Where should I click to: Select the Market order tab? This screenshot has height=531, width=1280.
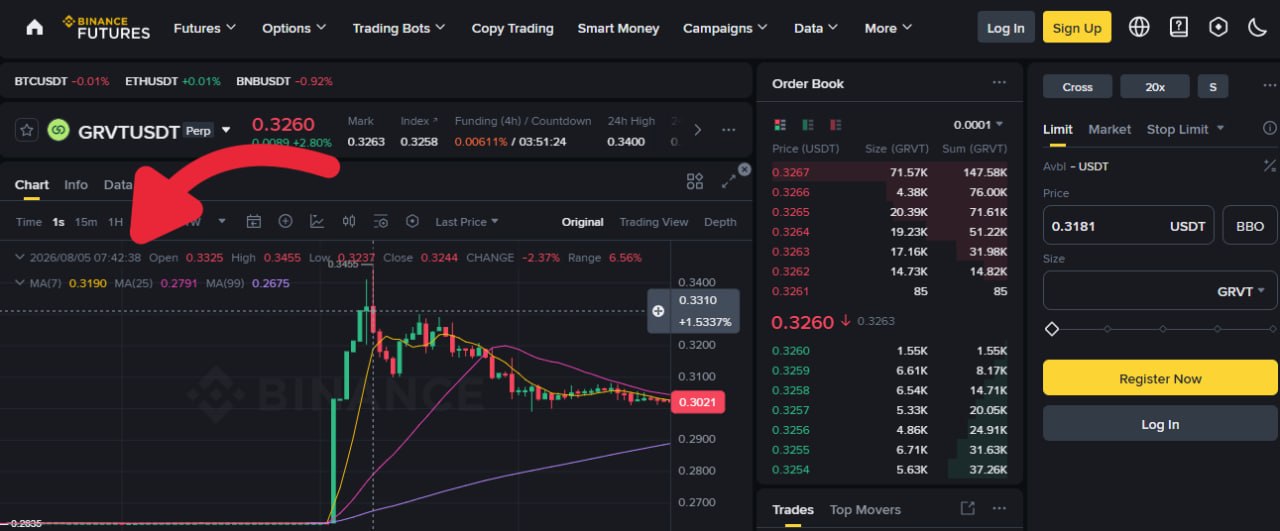(1109, 129)
